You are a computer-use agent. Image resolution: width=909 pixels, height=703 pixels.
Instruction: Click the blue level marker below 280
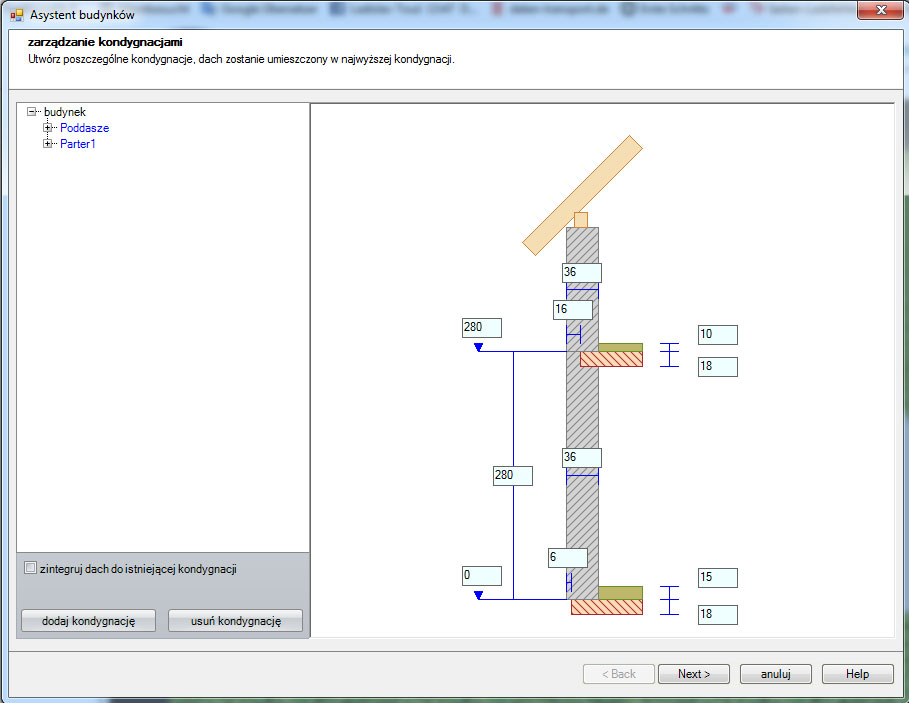pyautogui.click(x=478, y=347)
